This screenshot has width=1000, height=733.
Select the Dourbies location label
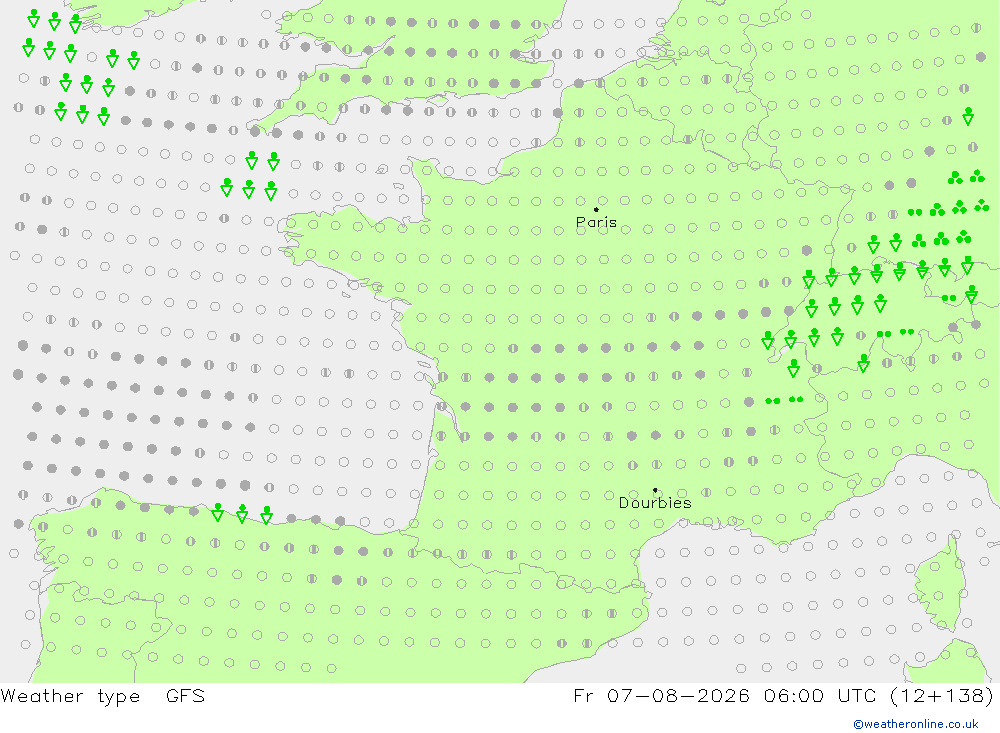pyautogui.click(x=655, y=503)
